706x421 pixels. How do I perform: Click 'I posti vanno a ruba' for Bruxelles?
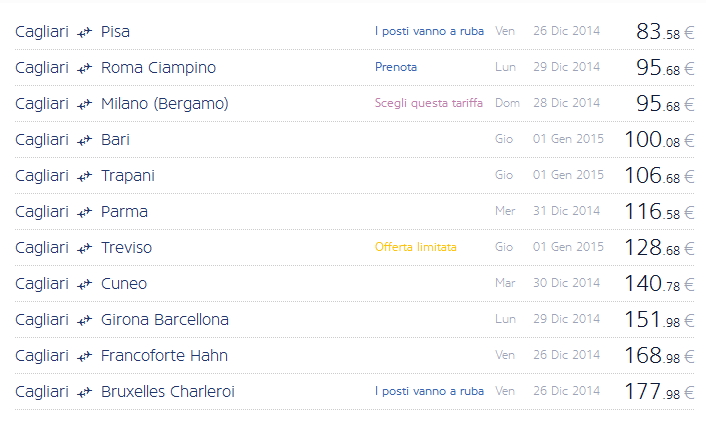(x=429, y=392)
